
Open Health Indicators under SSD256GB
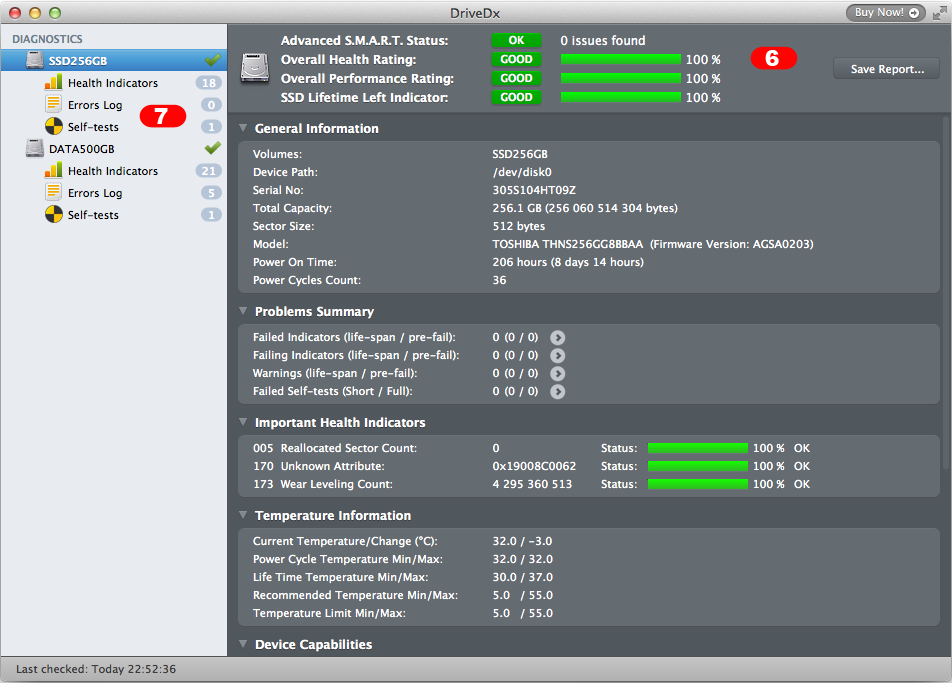[x=112, y=83]
